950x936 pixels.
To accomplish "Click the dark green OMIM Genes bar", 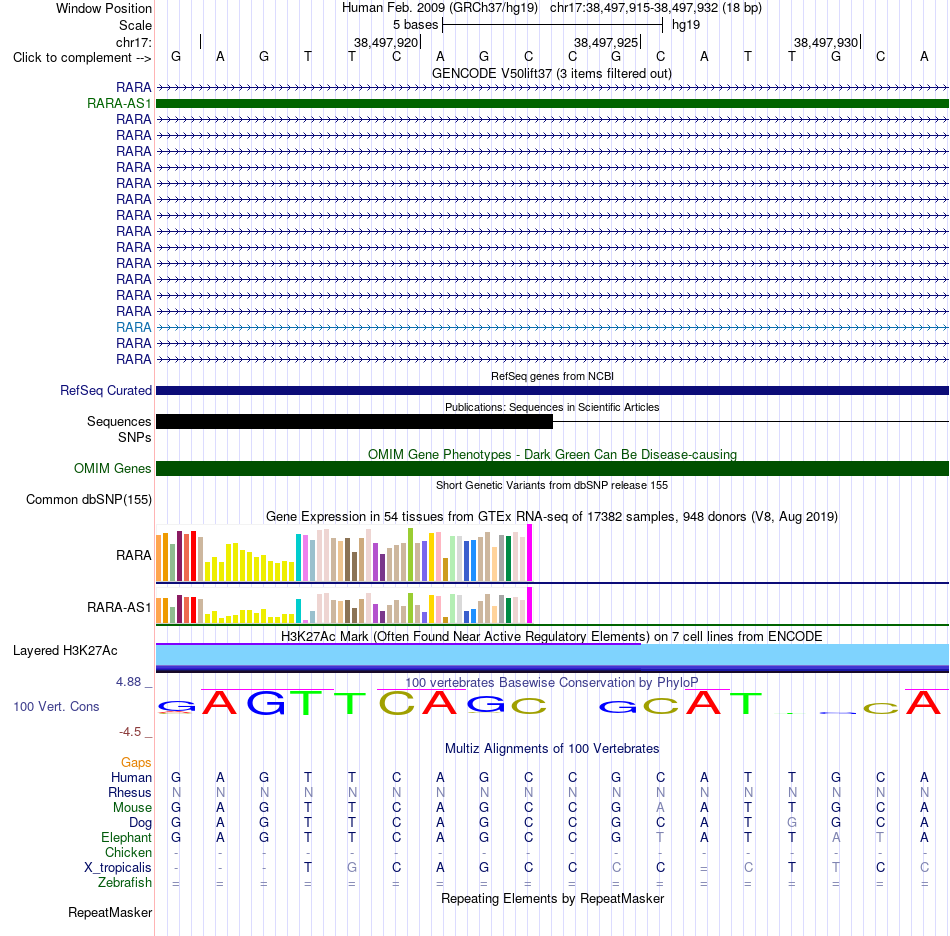I will pos(552,468).
